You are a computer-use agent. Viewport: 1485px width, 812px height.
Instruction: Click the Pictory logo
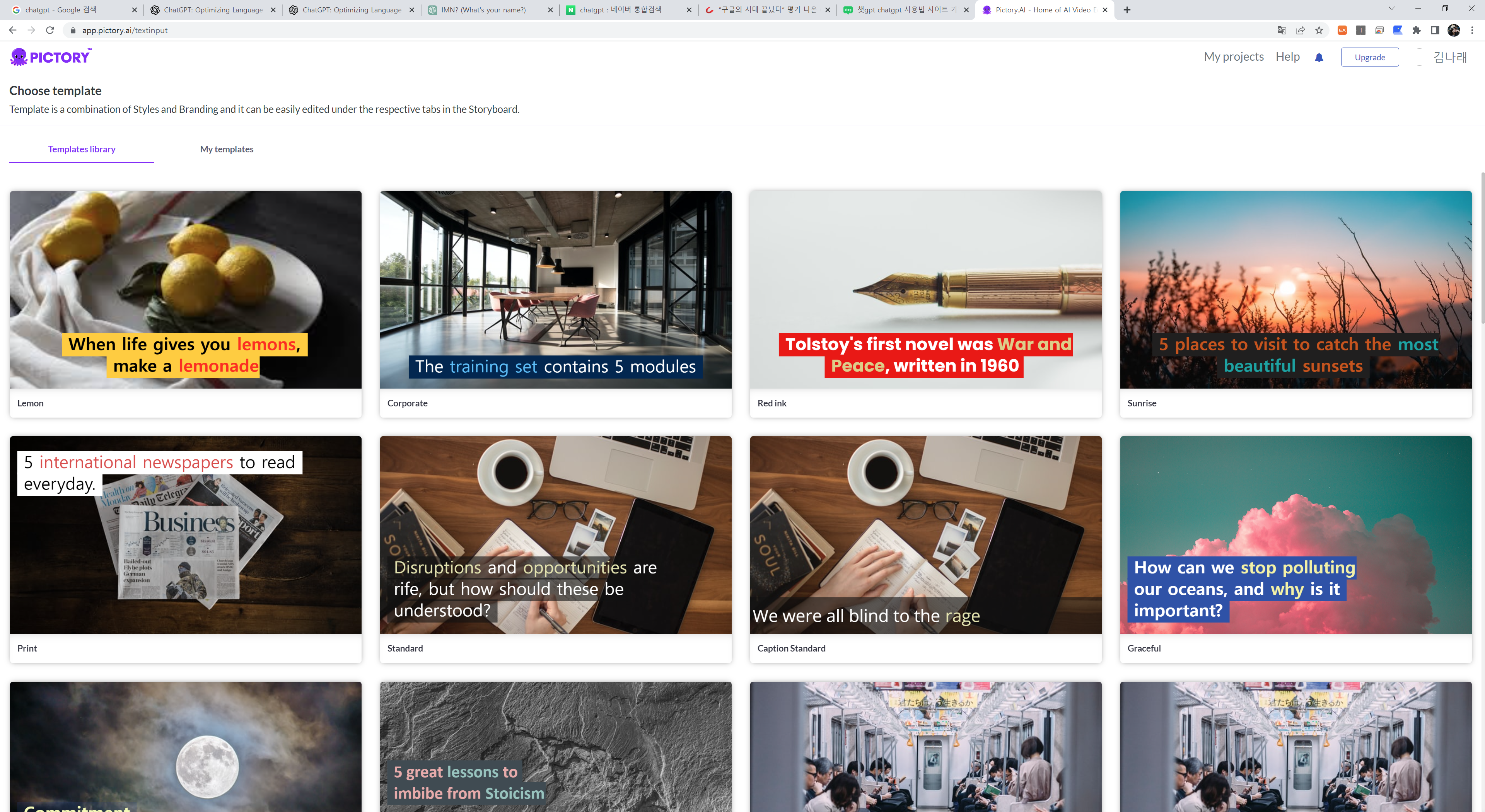click(51, 56)
